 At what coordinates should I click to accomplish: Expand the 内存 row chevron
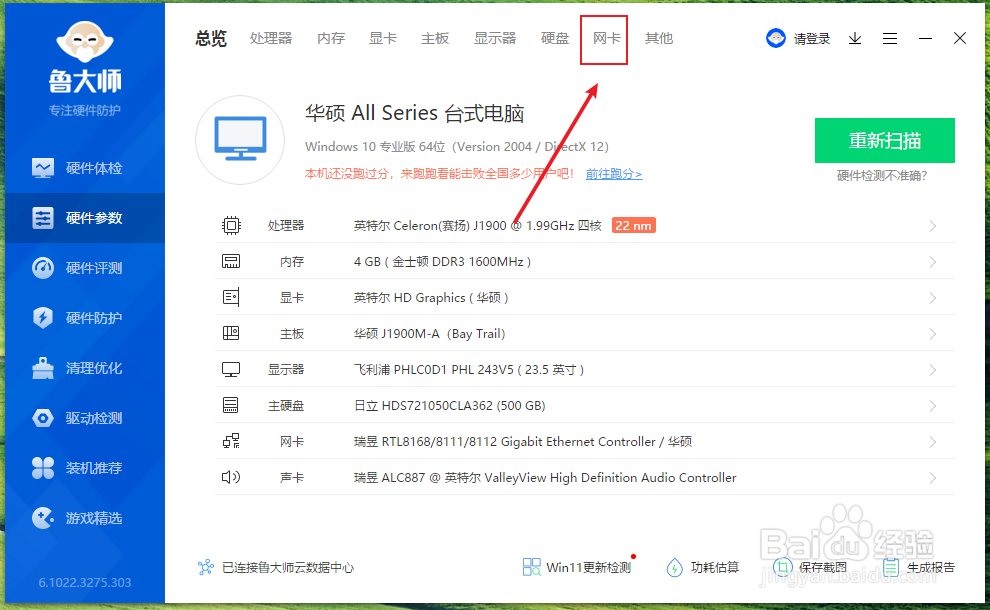point(933,262)
